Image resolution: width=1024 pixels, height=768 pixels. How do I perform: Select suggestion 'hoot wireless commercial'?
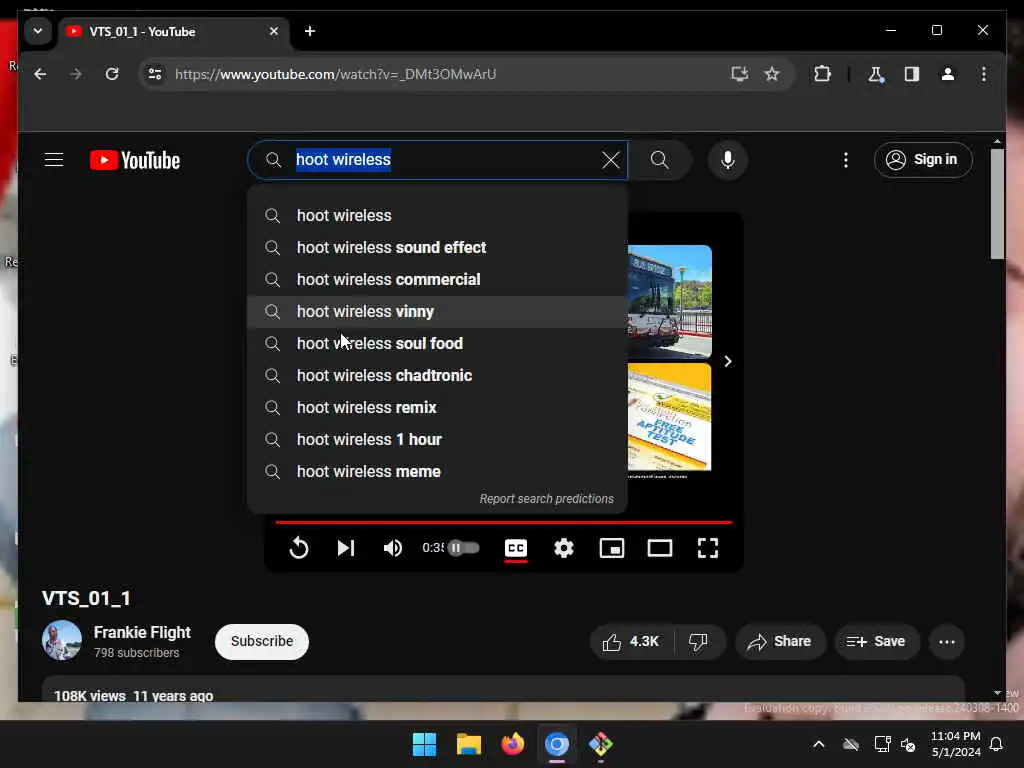coord(437,280)
